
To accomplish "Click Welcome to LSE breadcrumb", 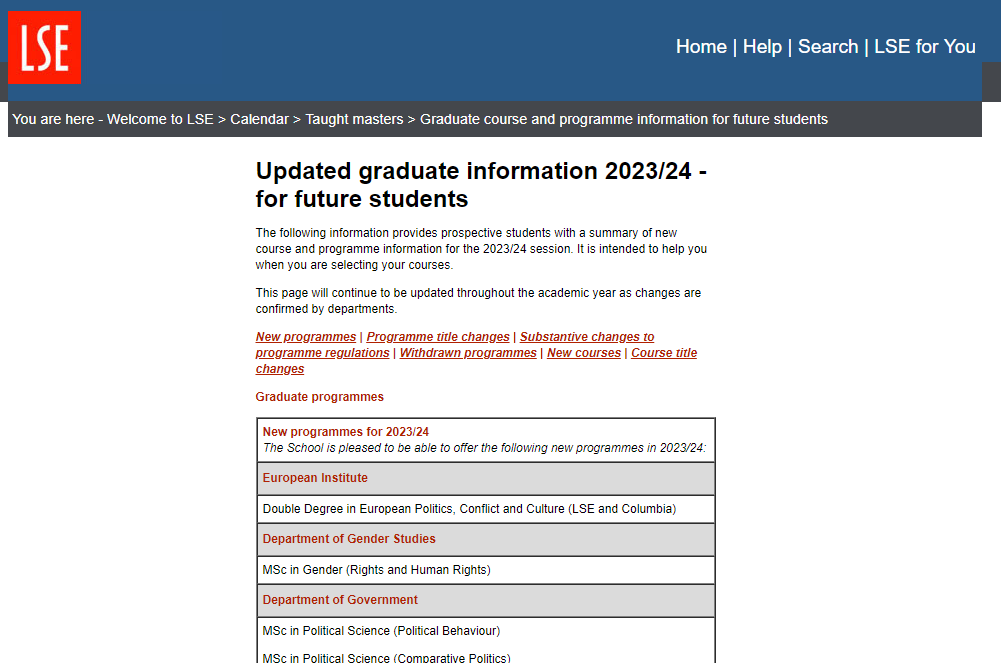I will tap(160, 119).
